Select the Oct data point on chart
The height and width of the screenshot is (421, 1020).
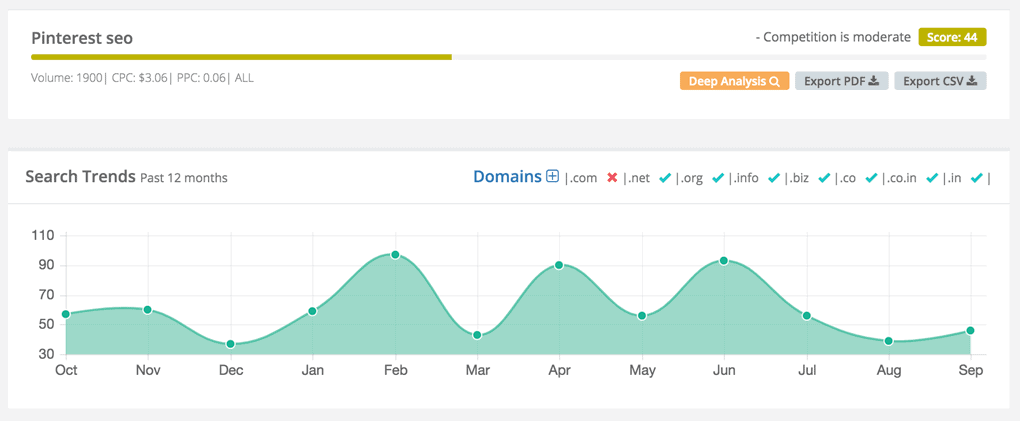pyautogui.click(x=66, y=314)
